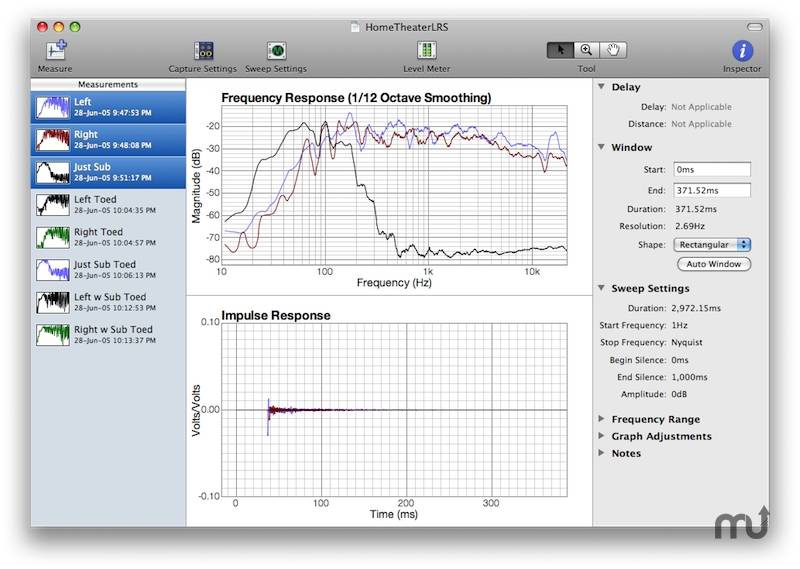Click the Distance value Not Applicable
This screenshot has height=569, width=800.
coord(702,124)
